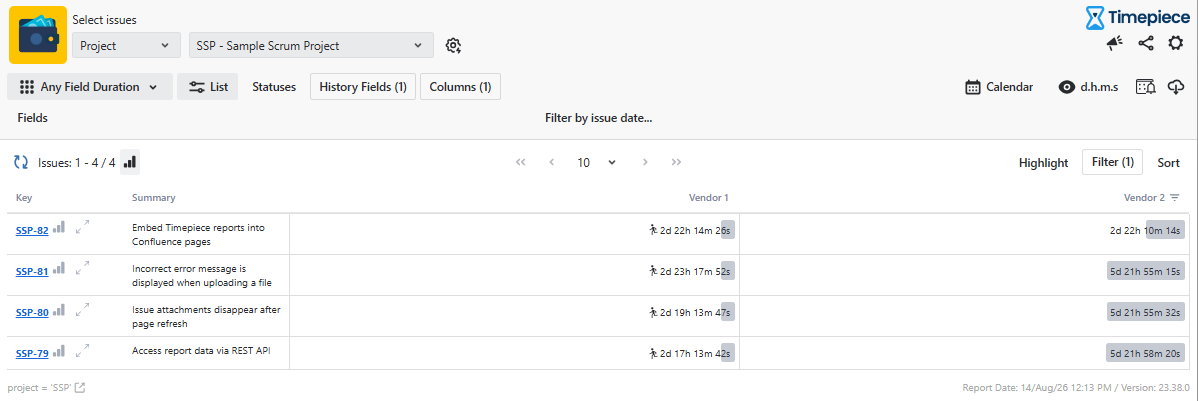Click the Vendor 1 column header
This screenshot has height=401, width=1198.
coord(708,198)
